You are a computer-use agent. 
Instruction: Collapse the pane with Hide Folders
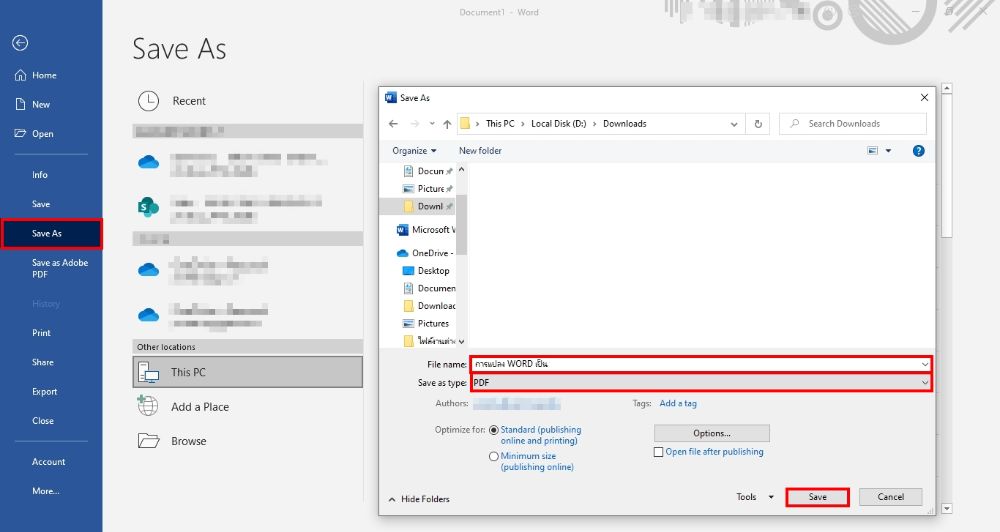(418, 499)
